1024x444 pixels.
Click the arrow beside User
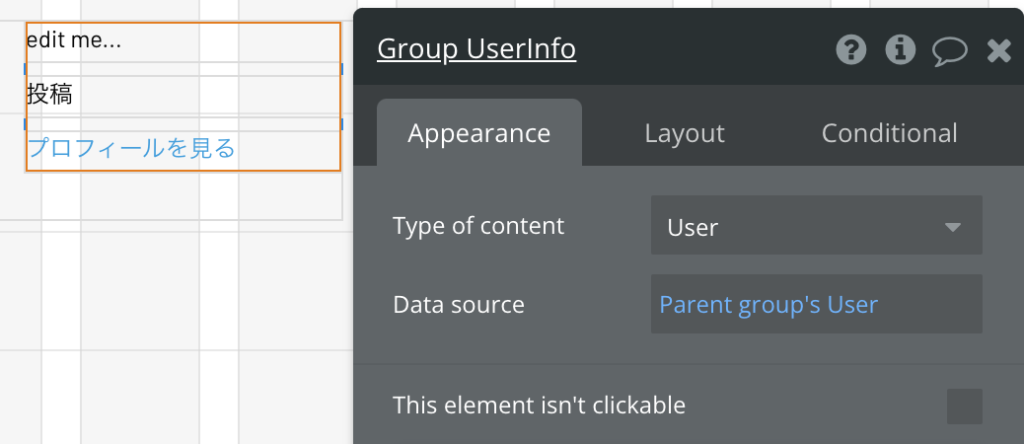coord(953,227)
